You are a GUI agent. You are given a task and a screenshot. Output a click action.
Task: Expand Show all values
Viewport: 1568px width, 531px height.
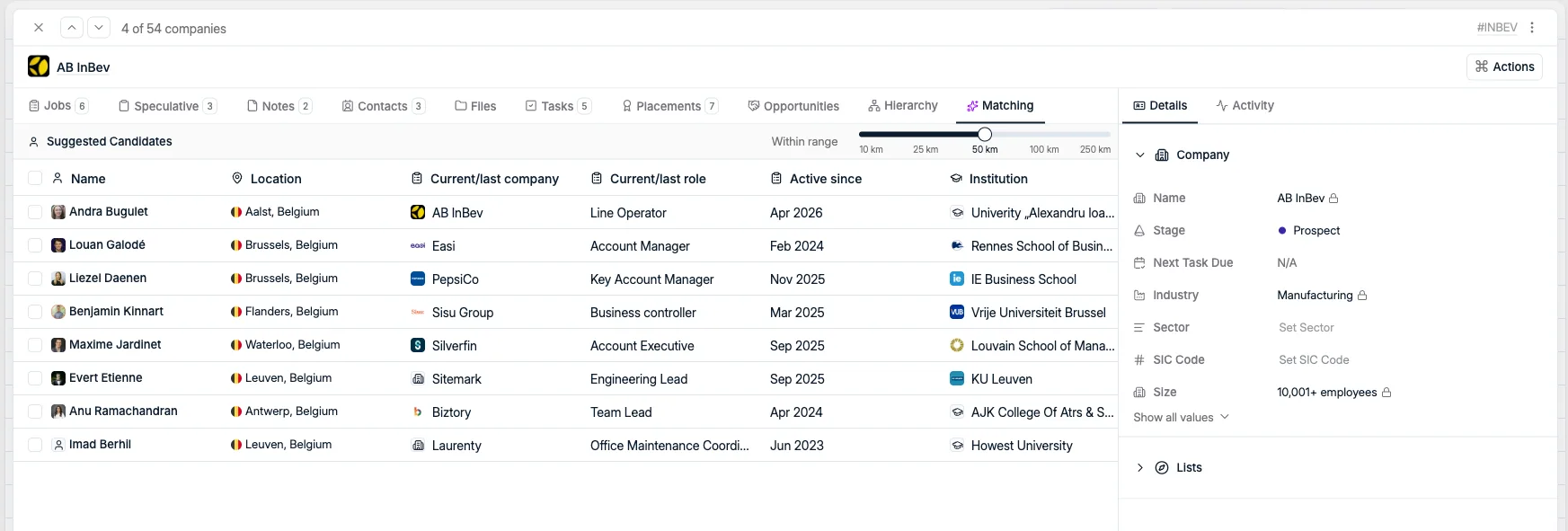click(x=1182, y=418)
